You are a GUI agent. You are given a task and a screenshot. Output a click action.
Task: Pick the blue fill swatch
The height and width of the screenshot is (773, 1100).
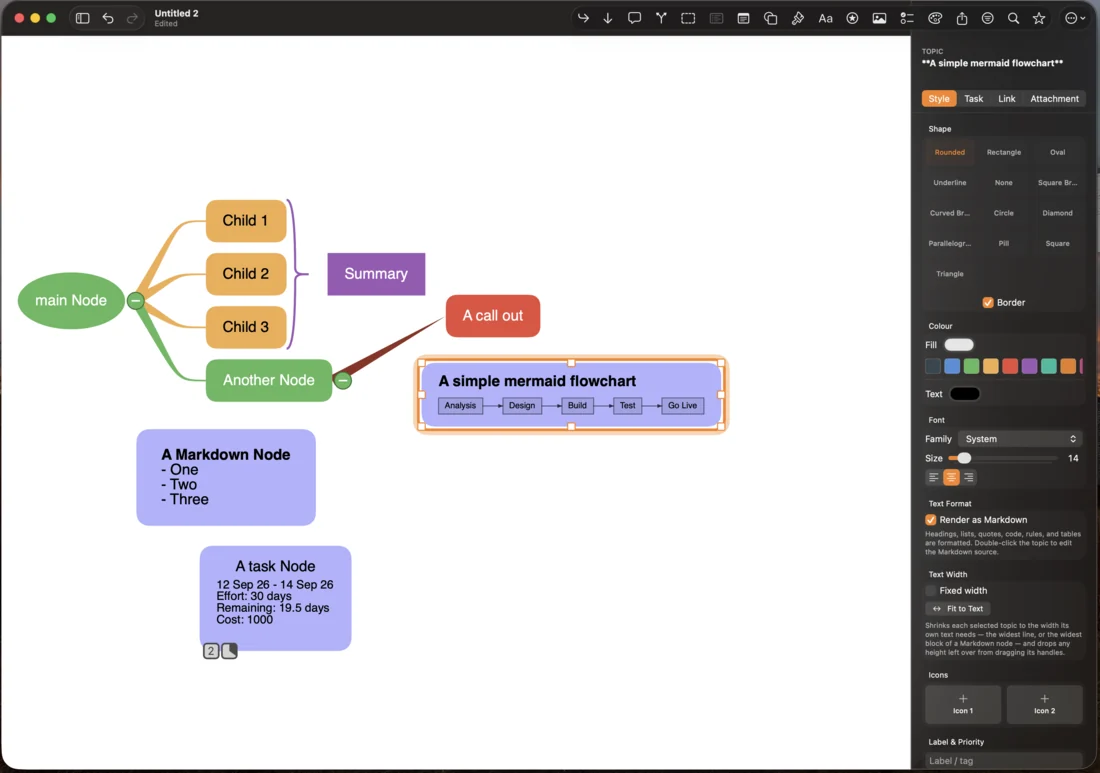pyautogui.click(x=952, y=366)
